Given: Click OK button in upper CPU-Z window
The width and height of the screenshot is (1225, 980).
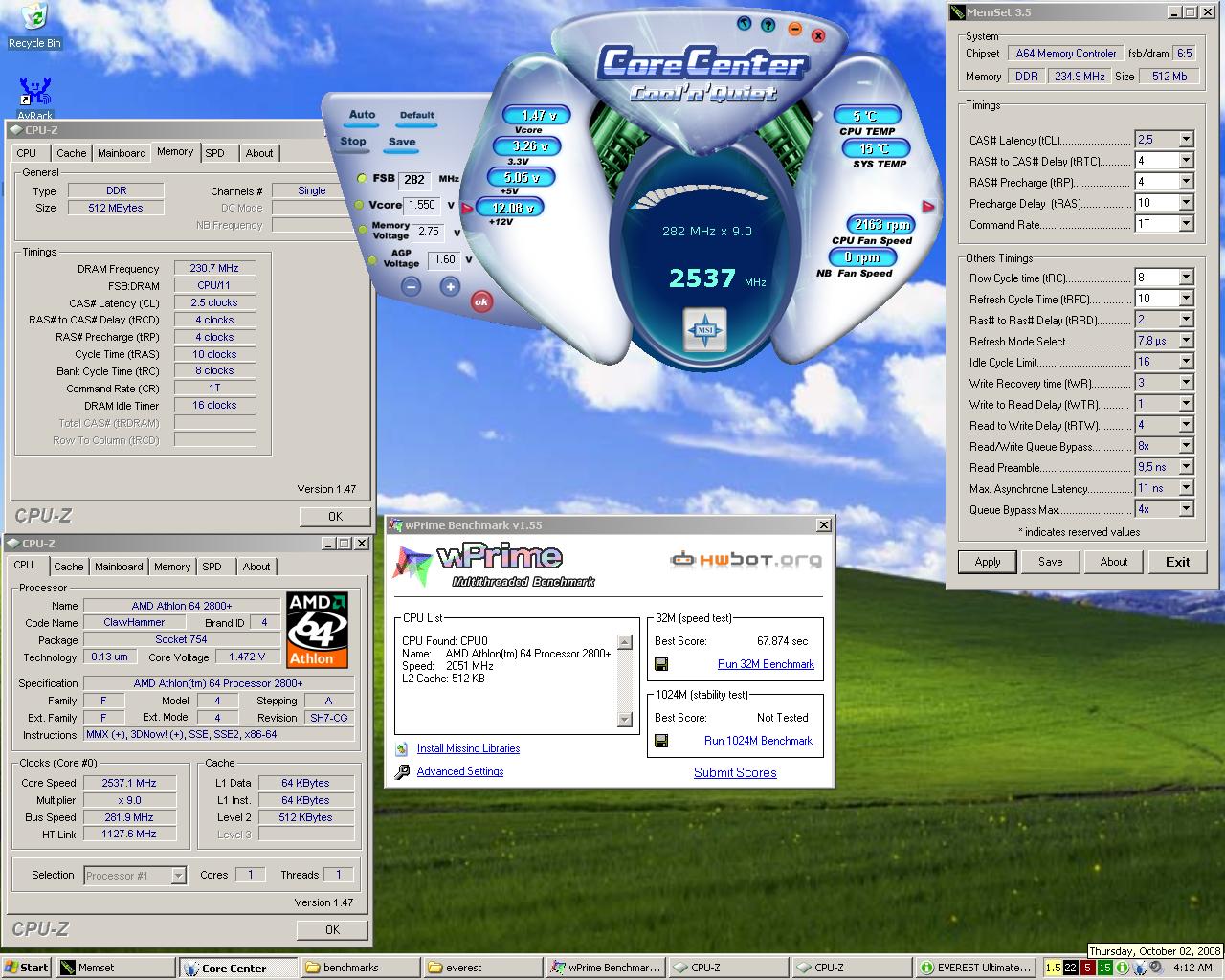Looking at the screenshot, I should [335, 516].
